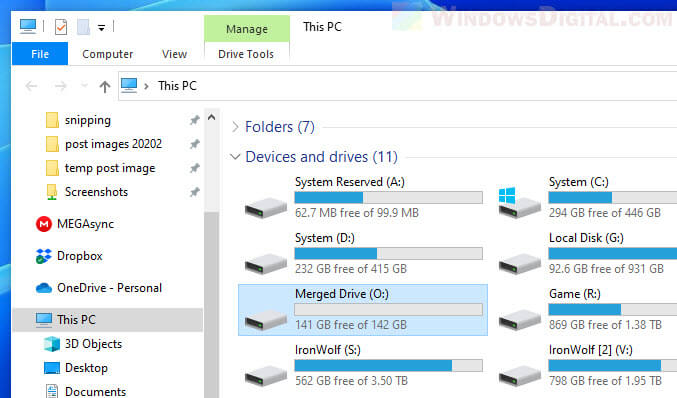Open temp post image folder
This screenshot has width=677, height=398.
point(110,168)
